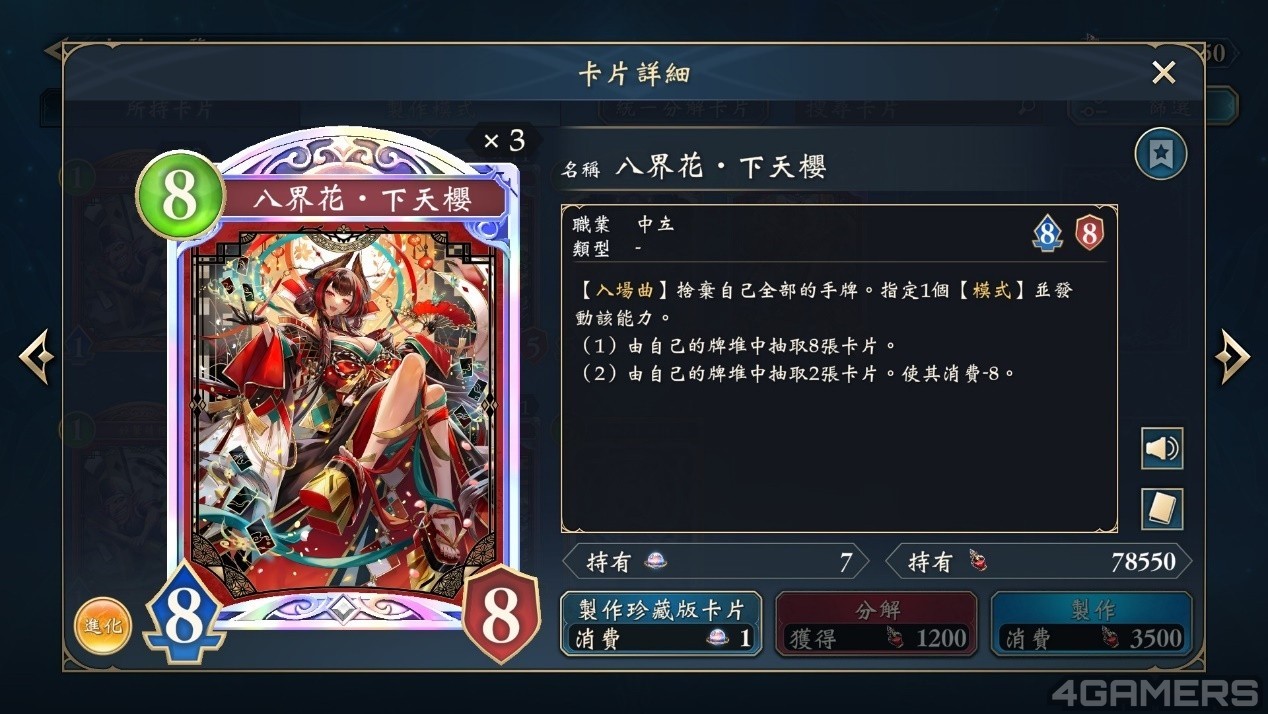
Task: Click small blue attack stat in info panel
Action: click(1047, 234)
